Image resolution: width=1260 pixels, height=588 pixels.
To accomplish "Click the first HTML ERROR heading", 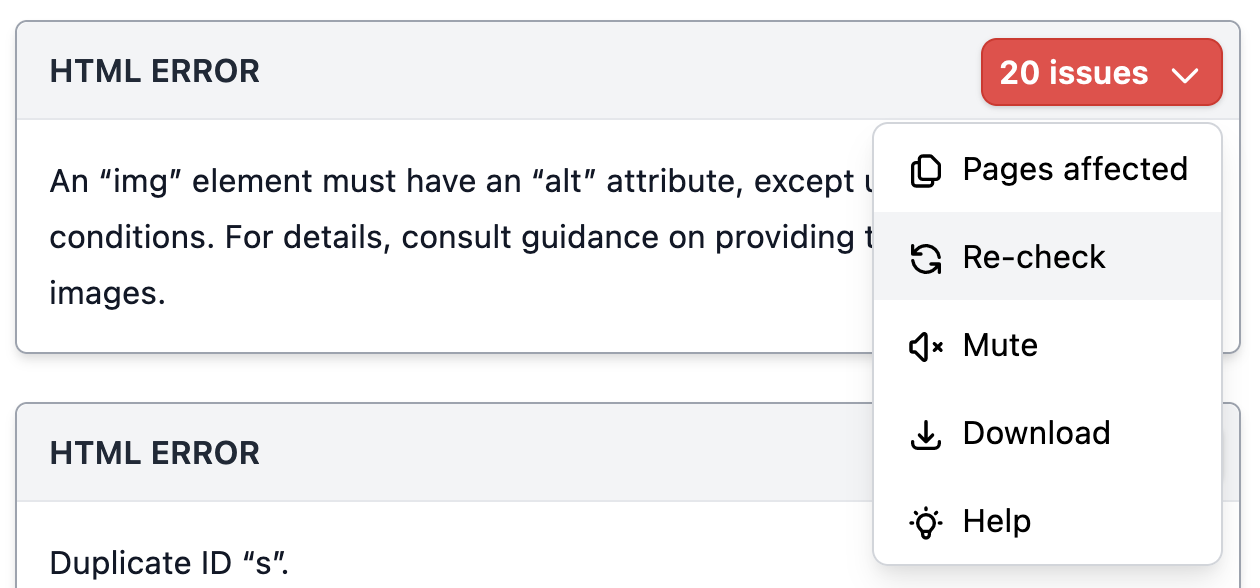I will point(155,71).
